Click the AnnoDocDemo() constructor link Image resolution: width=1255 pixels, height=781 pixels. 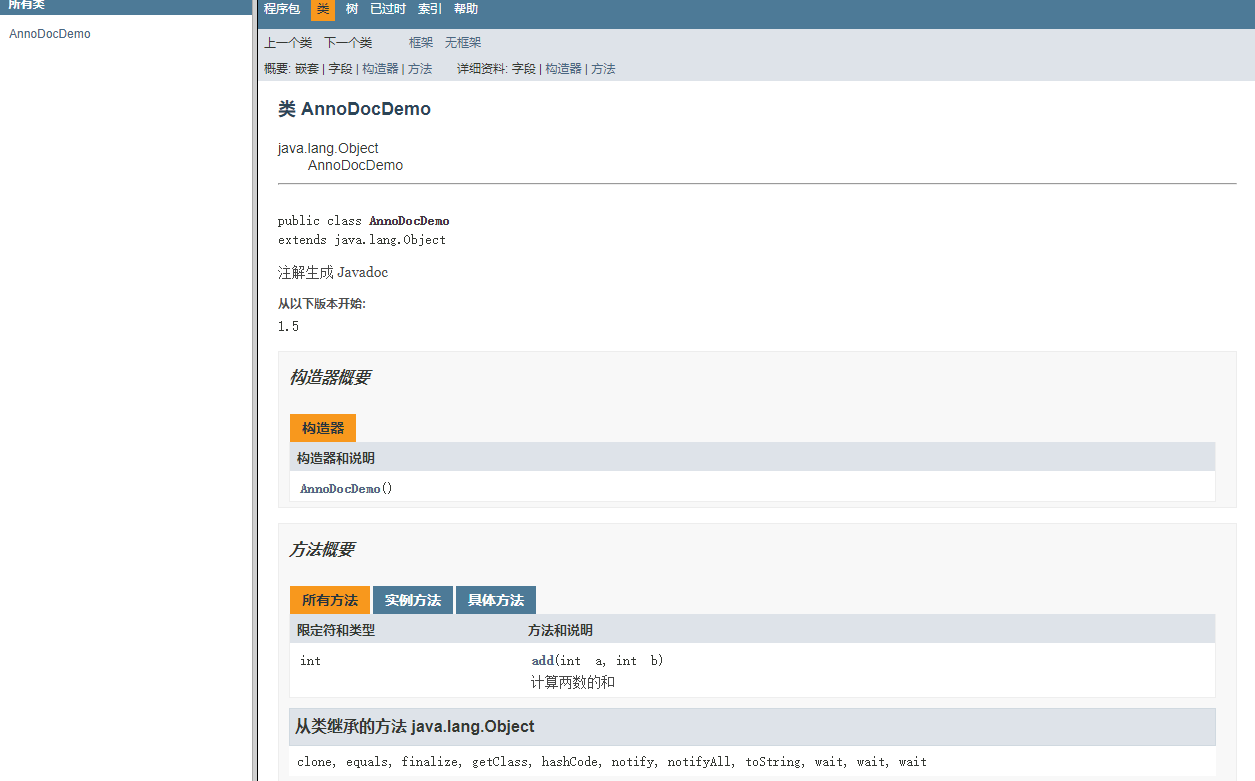[x=340, y=489]
